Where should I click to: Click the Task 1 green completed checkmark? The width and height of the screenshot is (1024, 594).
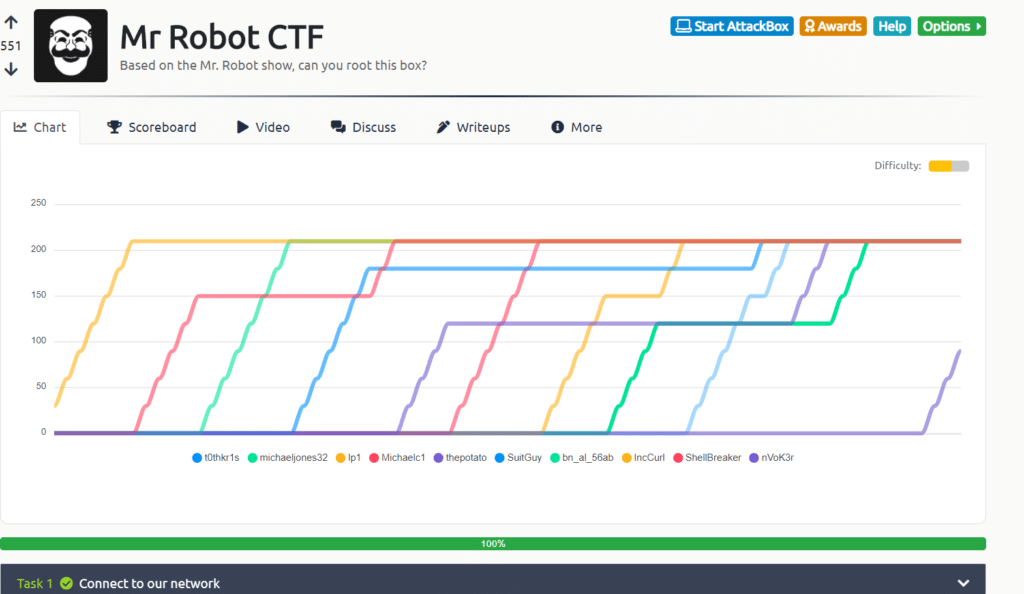67,583
